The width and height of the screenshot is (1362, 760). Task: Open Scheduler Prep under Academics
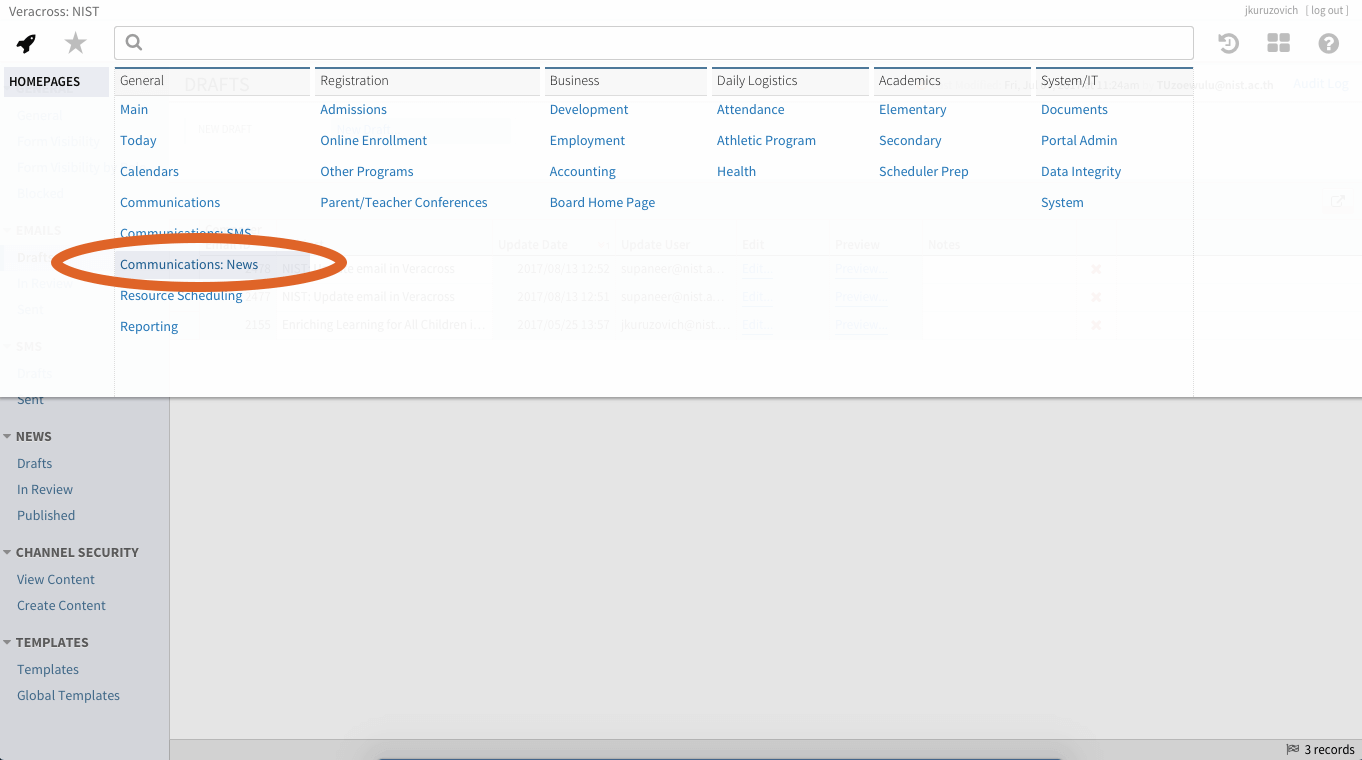point(923,172)
